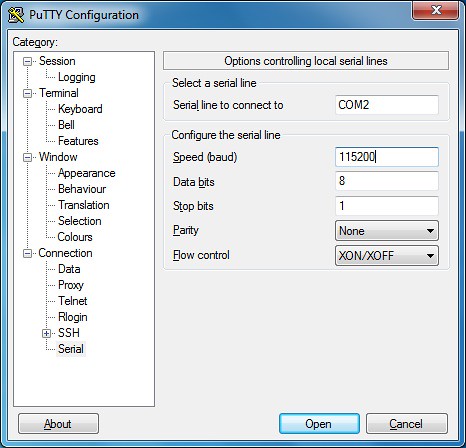Select Telnet category

72,301
